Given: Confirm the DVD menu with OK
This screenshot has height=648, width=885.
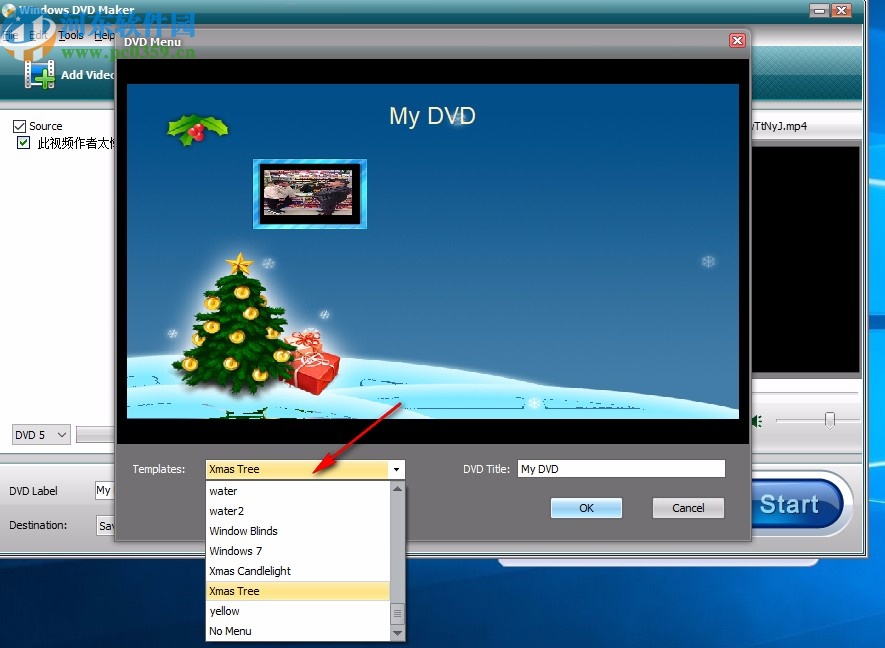Looking at the screenshot, I should [x=586, y=508].
